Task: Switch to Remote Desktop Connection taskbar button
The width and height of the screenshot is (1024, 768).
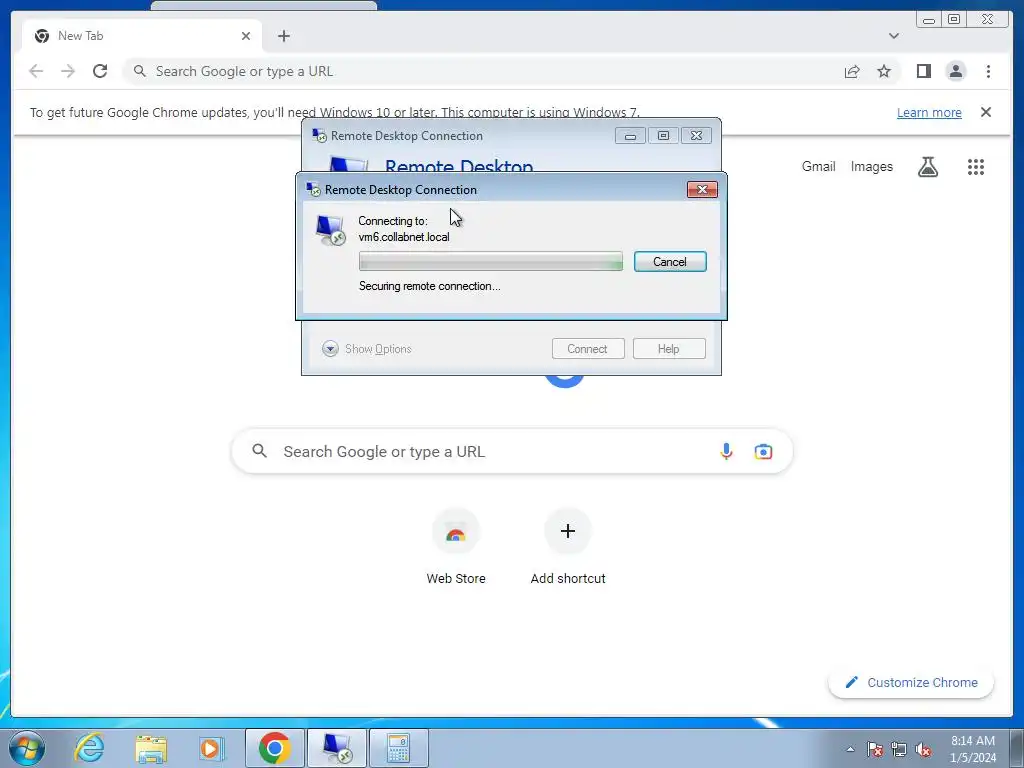Action: [x=337, y=748]
